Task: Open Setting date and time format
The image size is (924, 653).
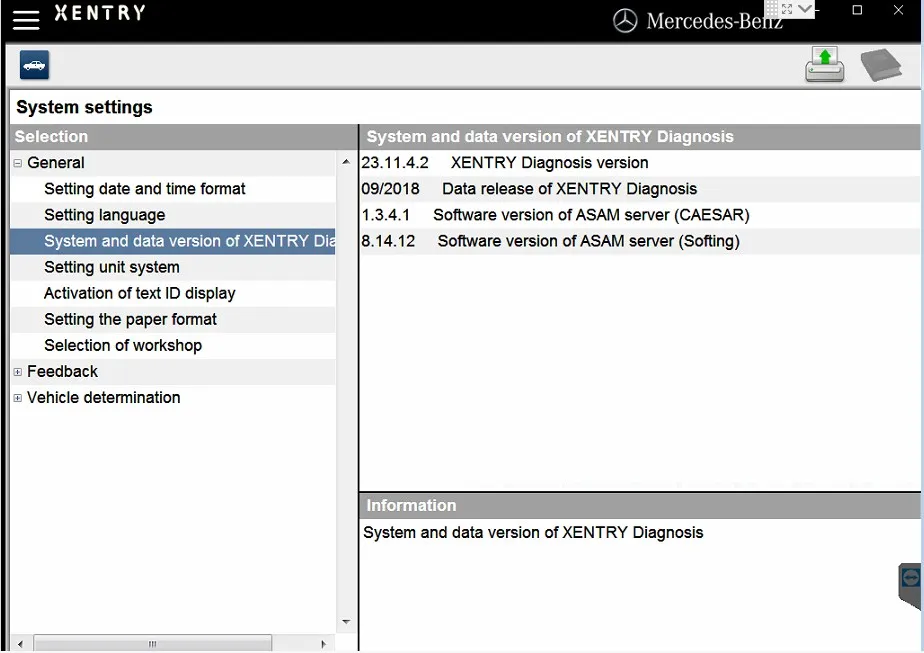Action: point(144,189)
